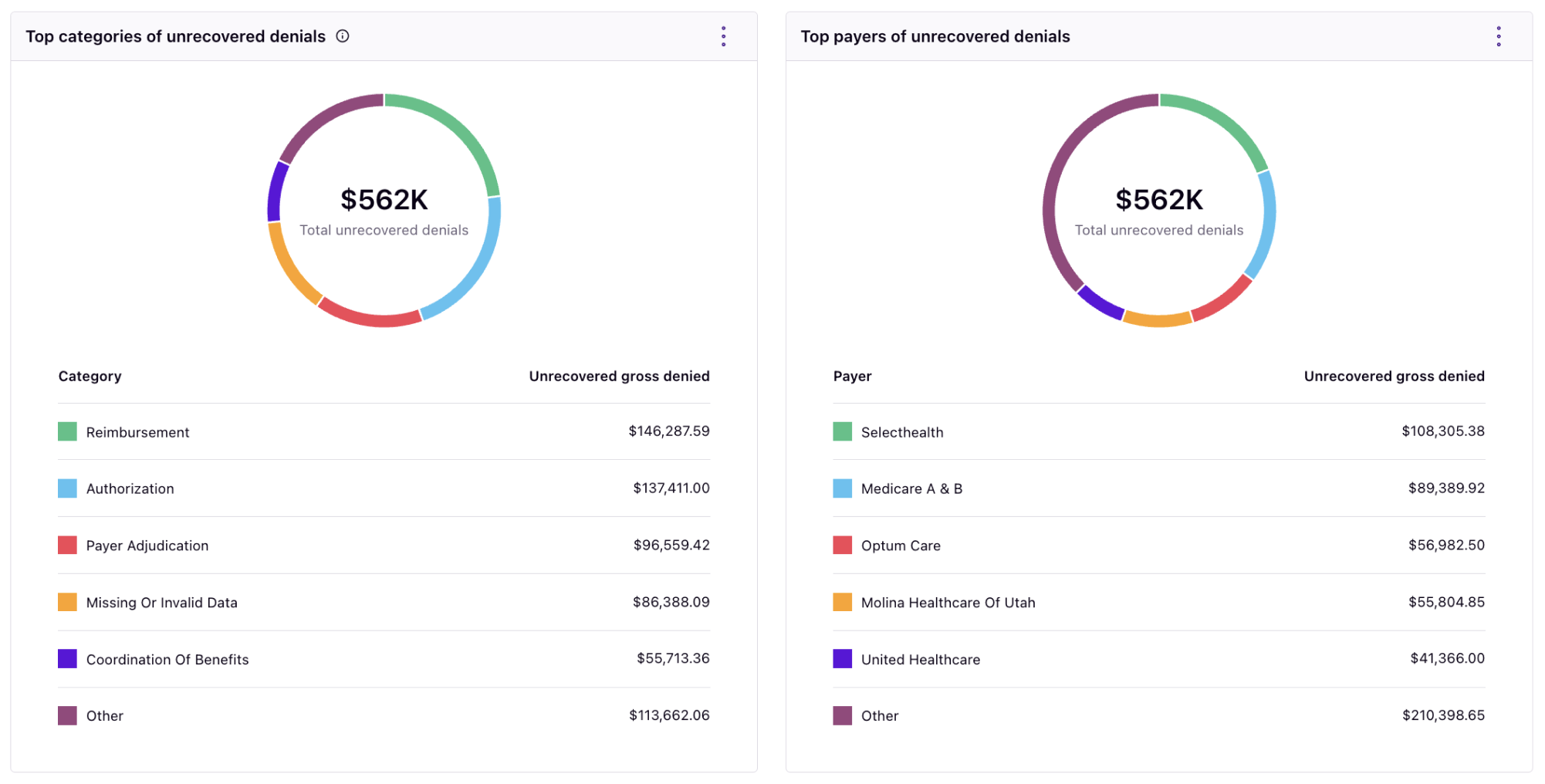Select the Coordination Of Benefits label
This screenshot has height=784, width=1545.
pyautogui.click(x=167, y=660)
